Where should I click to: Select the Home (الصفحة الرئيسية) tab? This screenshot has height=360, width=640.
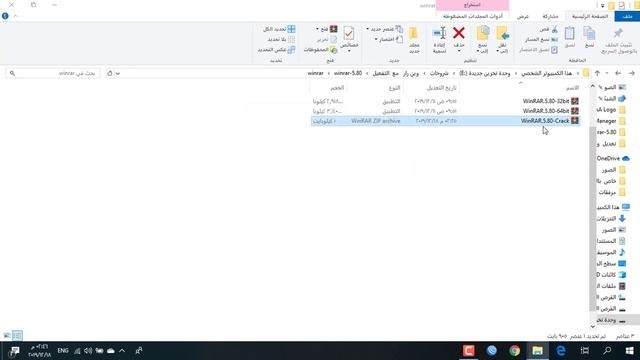[590, 16]
